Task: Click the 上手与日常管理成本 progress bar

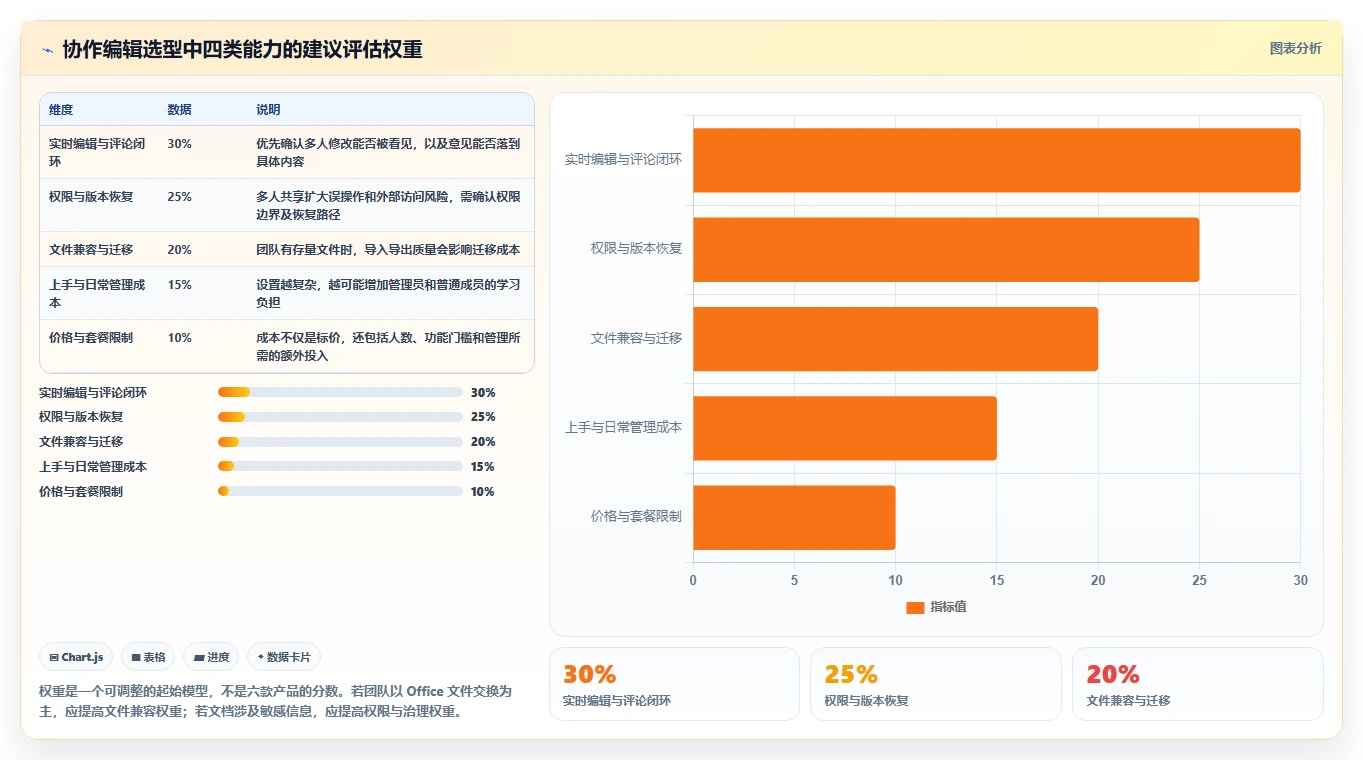Action: pos(340,466)
